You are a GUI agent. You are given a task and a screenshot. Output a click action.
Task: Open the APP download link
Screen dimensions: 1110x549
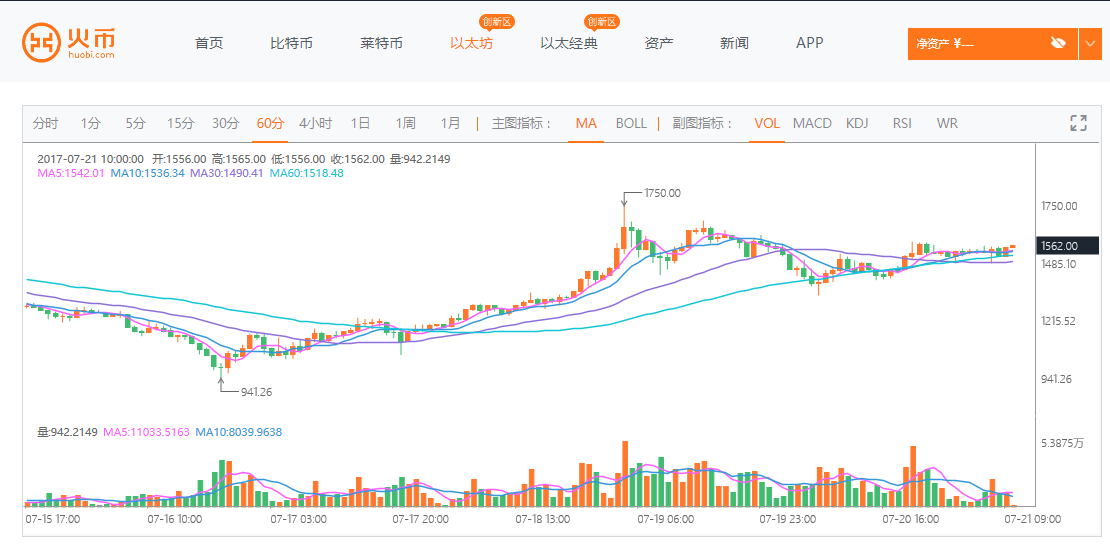coord(809,43)
